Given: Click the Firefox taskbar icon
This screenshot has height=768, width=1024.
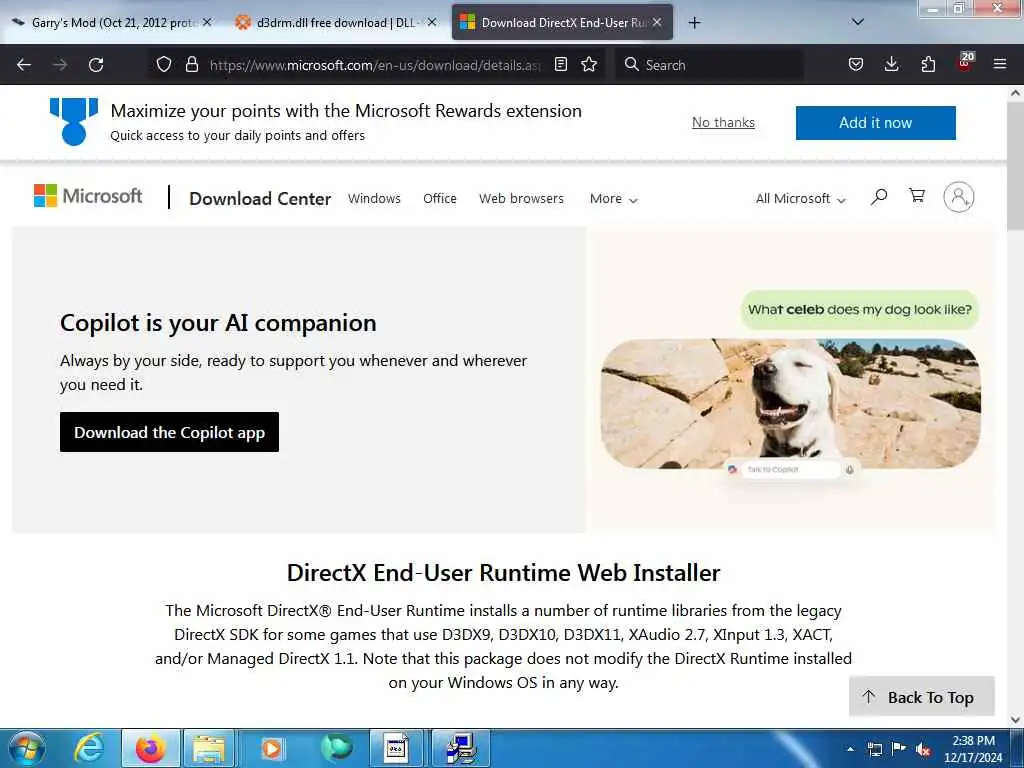Looking at the screenshot, I should click(x=150, y=748).
